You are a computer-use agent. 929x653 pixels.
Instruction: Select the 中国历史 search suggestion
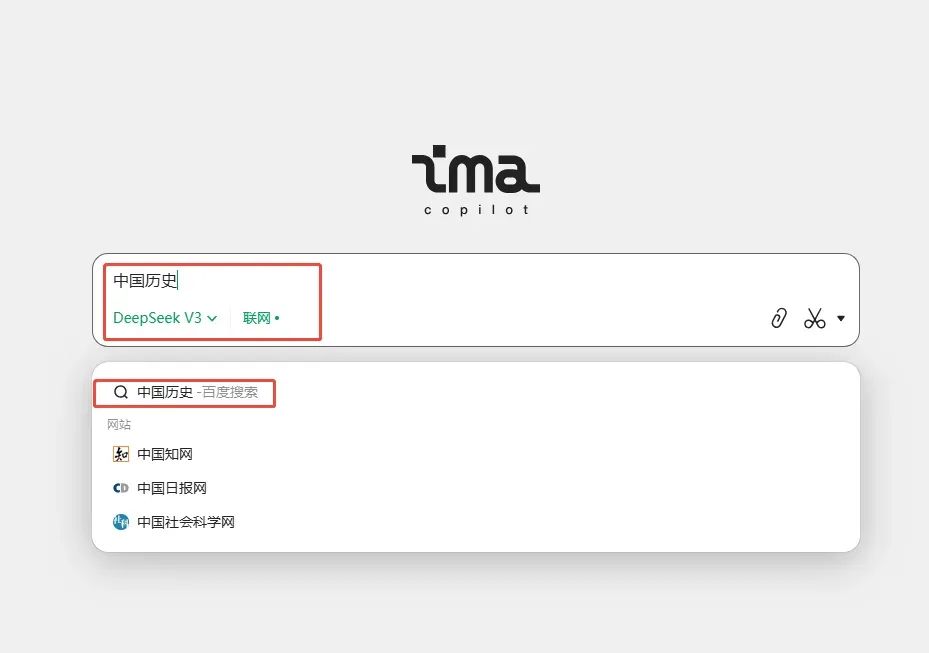(165, 393)
